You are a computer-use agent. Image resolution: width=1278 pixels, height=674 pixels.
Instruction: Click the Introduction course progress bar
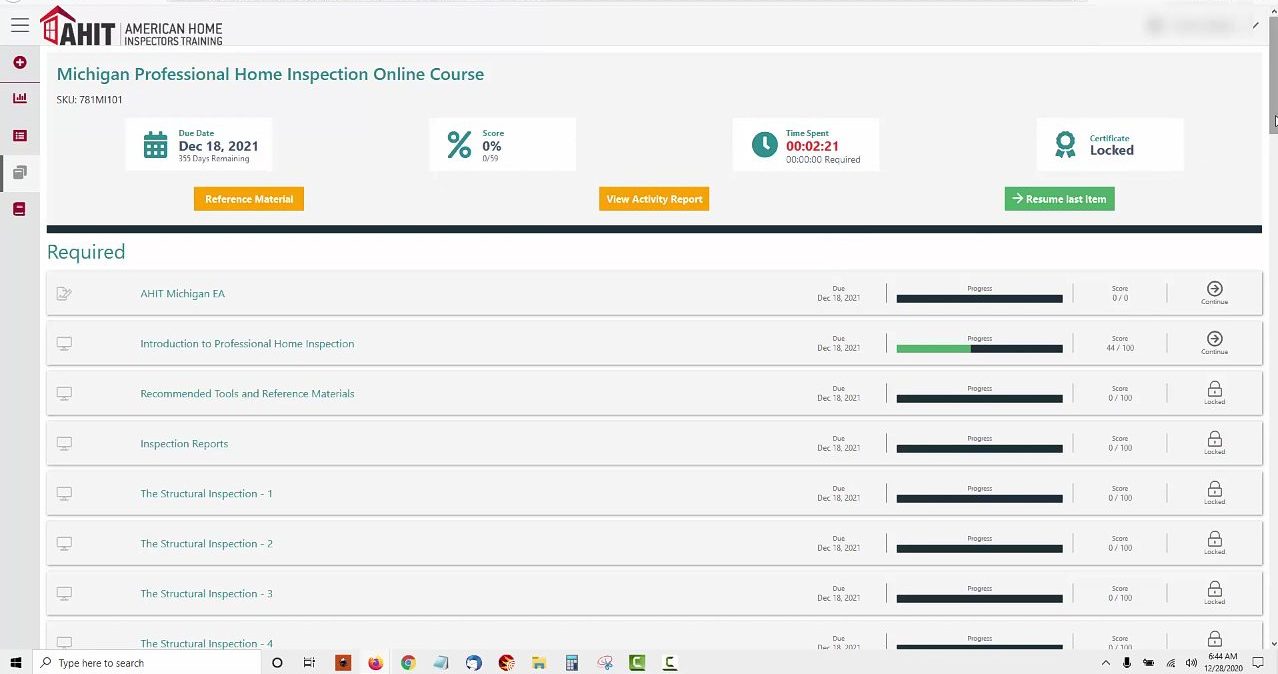[x=979, y=348]
